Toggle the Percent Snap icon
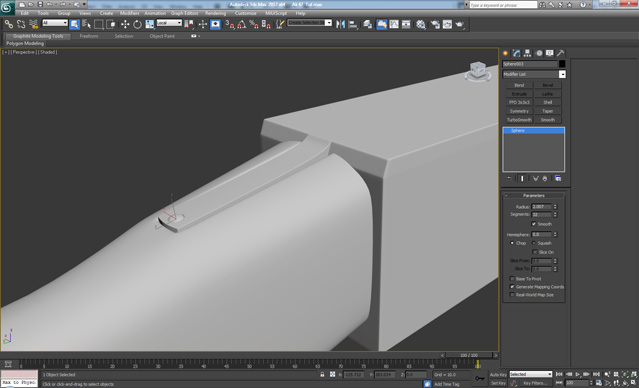Viewport: 639px width, 388px height. [254, 24]
